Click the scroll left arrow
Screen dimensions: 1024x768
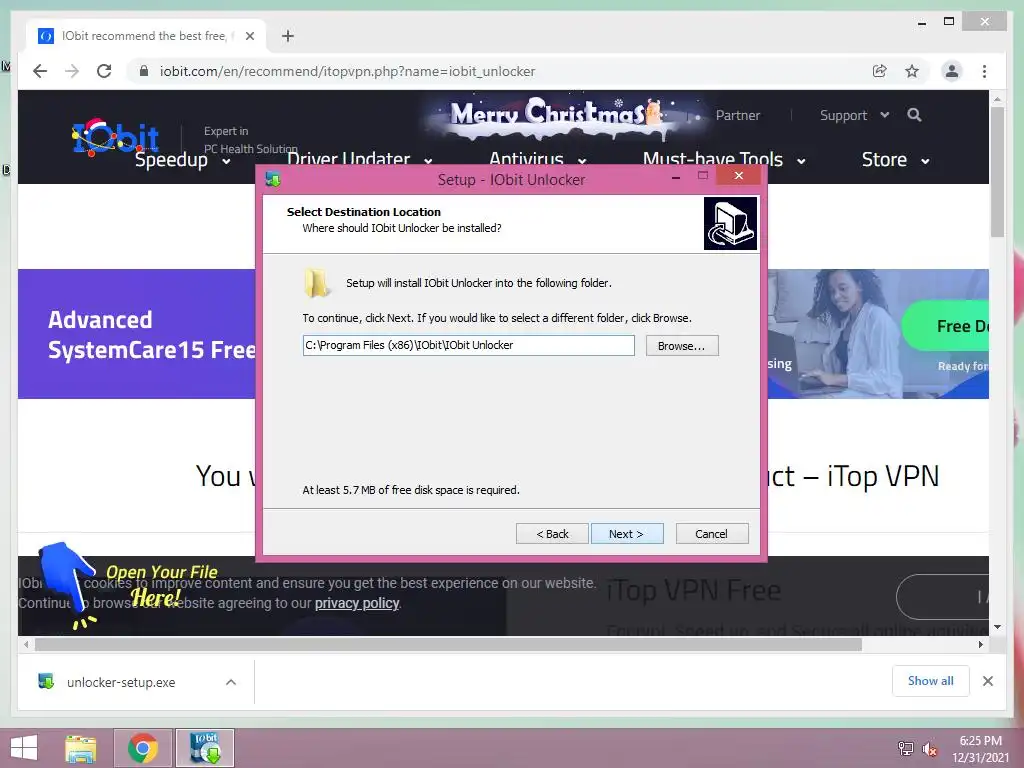tap(26, 645)
